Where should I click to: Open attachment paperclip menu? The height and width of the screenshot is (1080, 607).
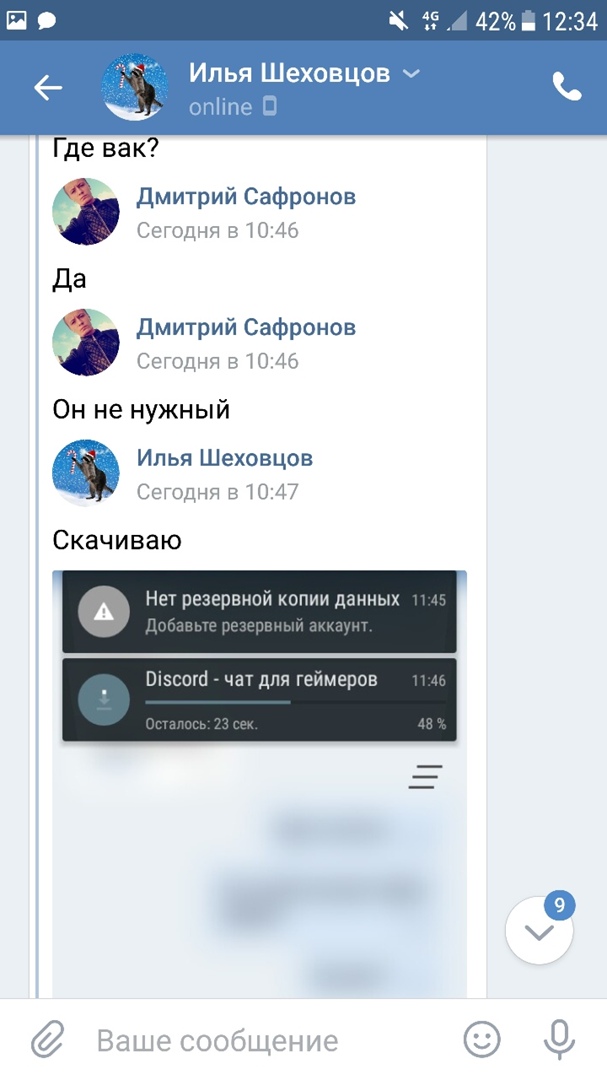point(48,1039)
